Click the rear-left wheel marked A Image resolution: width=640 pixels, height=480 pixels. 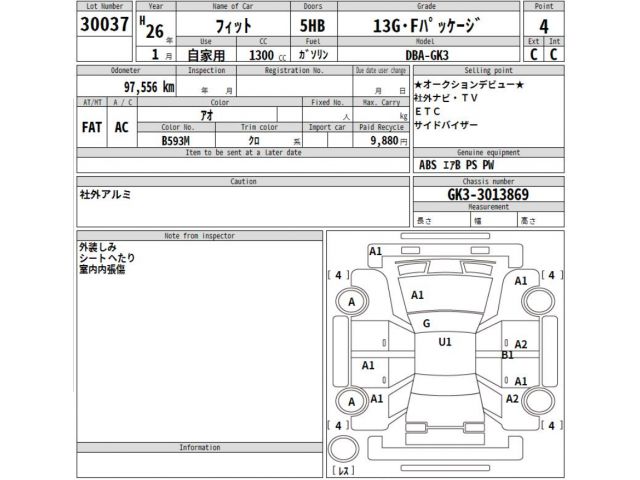pos(351,402)
